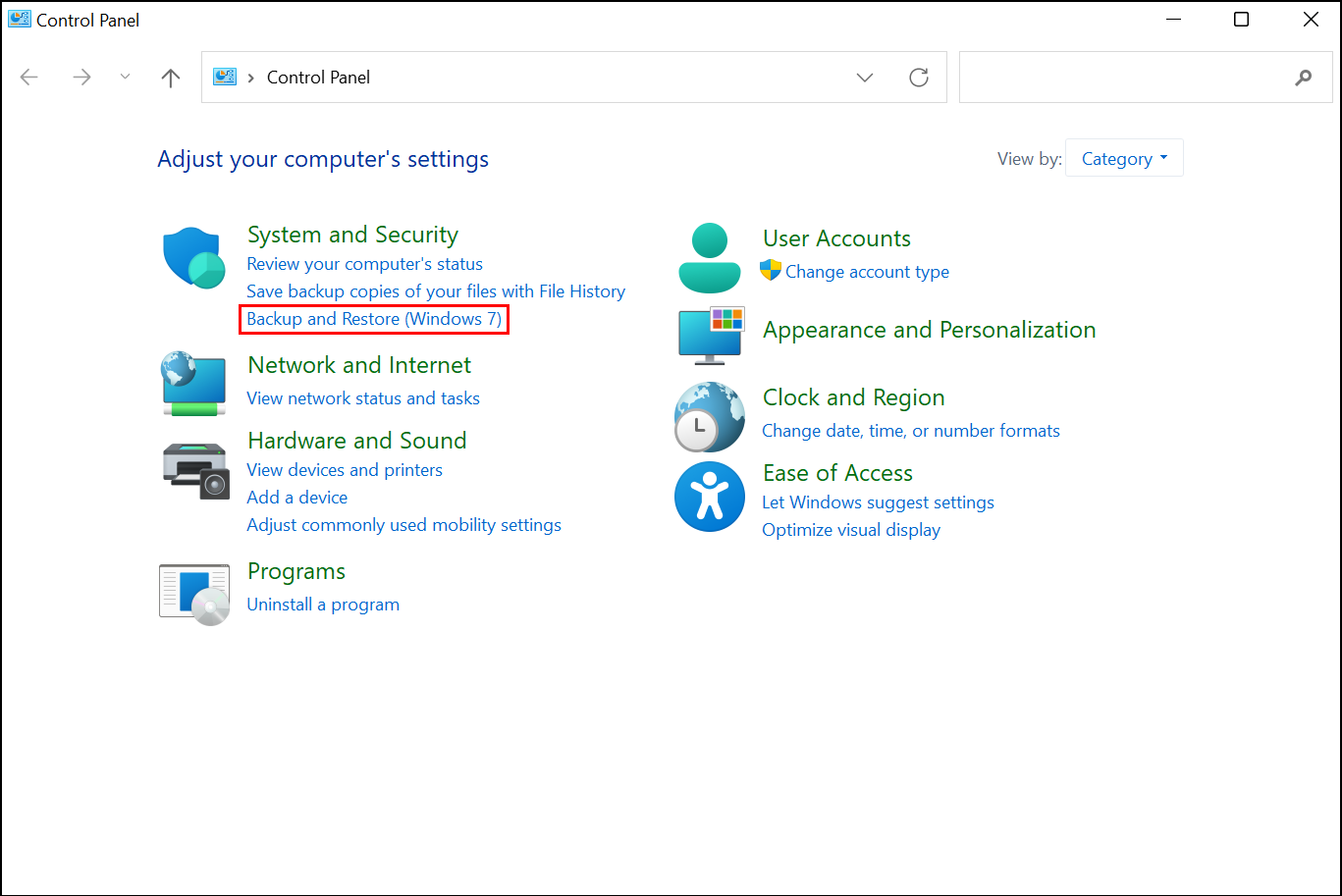Click Change account type link
Image resolution: width=1342 pixels, height=896 pixels.
tap(867, 272)
